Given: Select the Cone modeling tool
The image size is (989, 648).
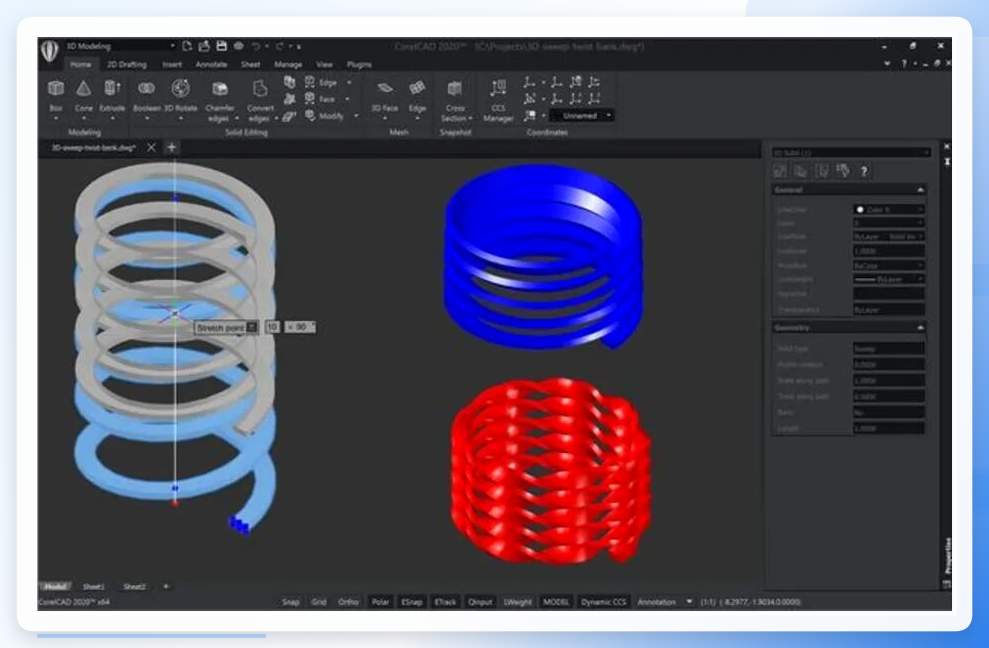Looking at the screenshot, I should pyautogui.click(x=83, y=95).
